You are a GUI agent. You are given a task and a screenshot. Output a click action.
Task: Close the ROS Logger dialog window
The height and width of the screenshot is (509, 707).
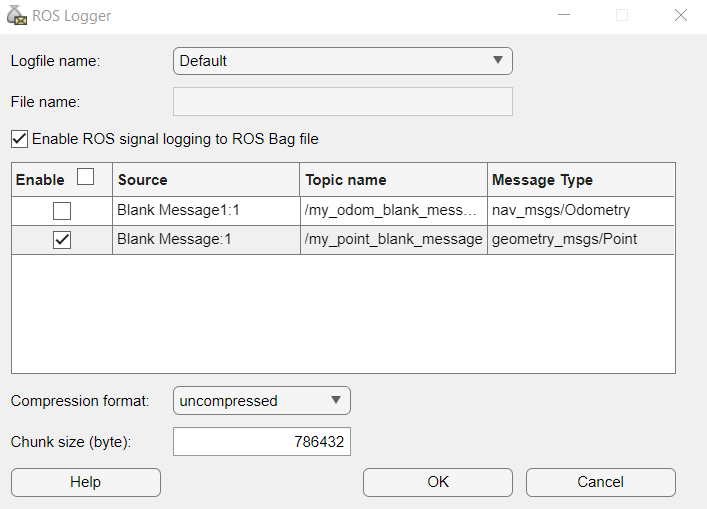point(680,15)
